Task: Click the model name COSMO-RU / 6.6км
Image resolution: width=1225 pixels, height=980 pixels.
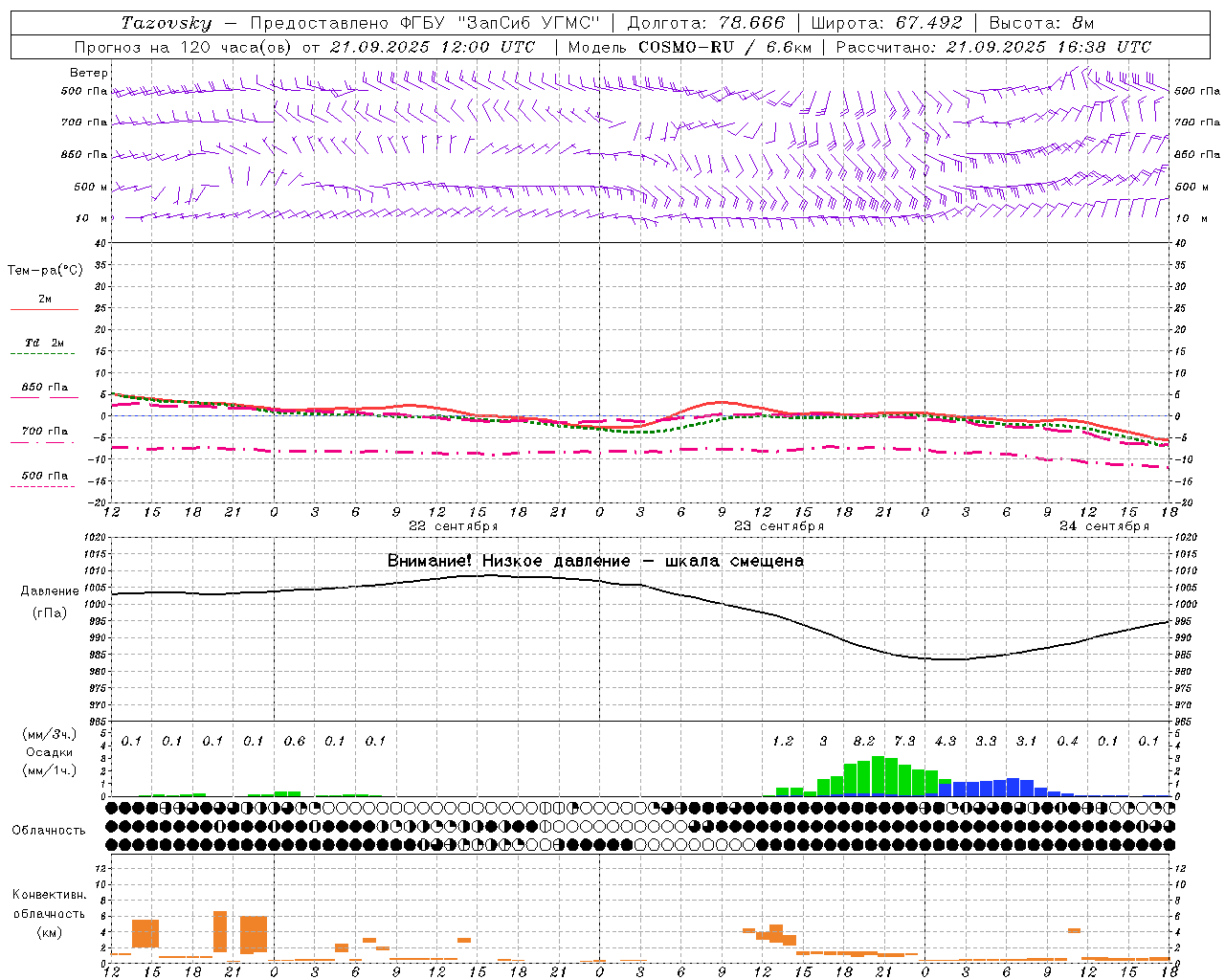Action: pyautogui.click(x=724, y=47)
